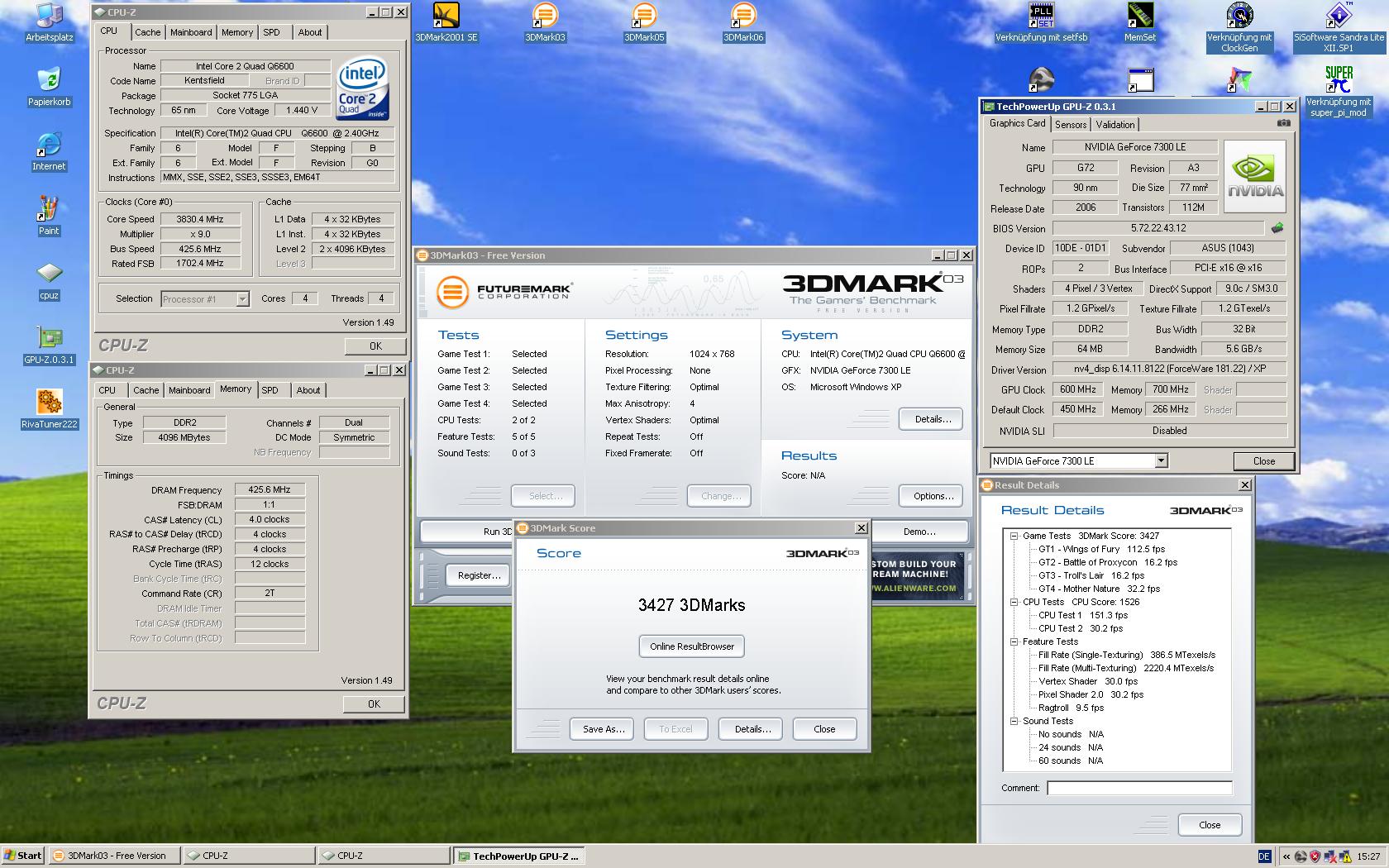Collapse the Game Tests tree node

point(1014,536)
